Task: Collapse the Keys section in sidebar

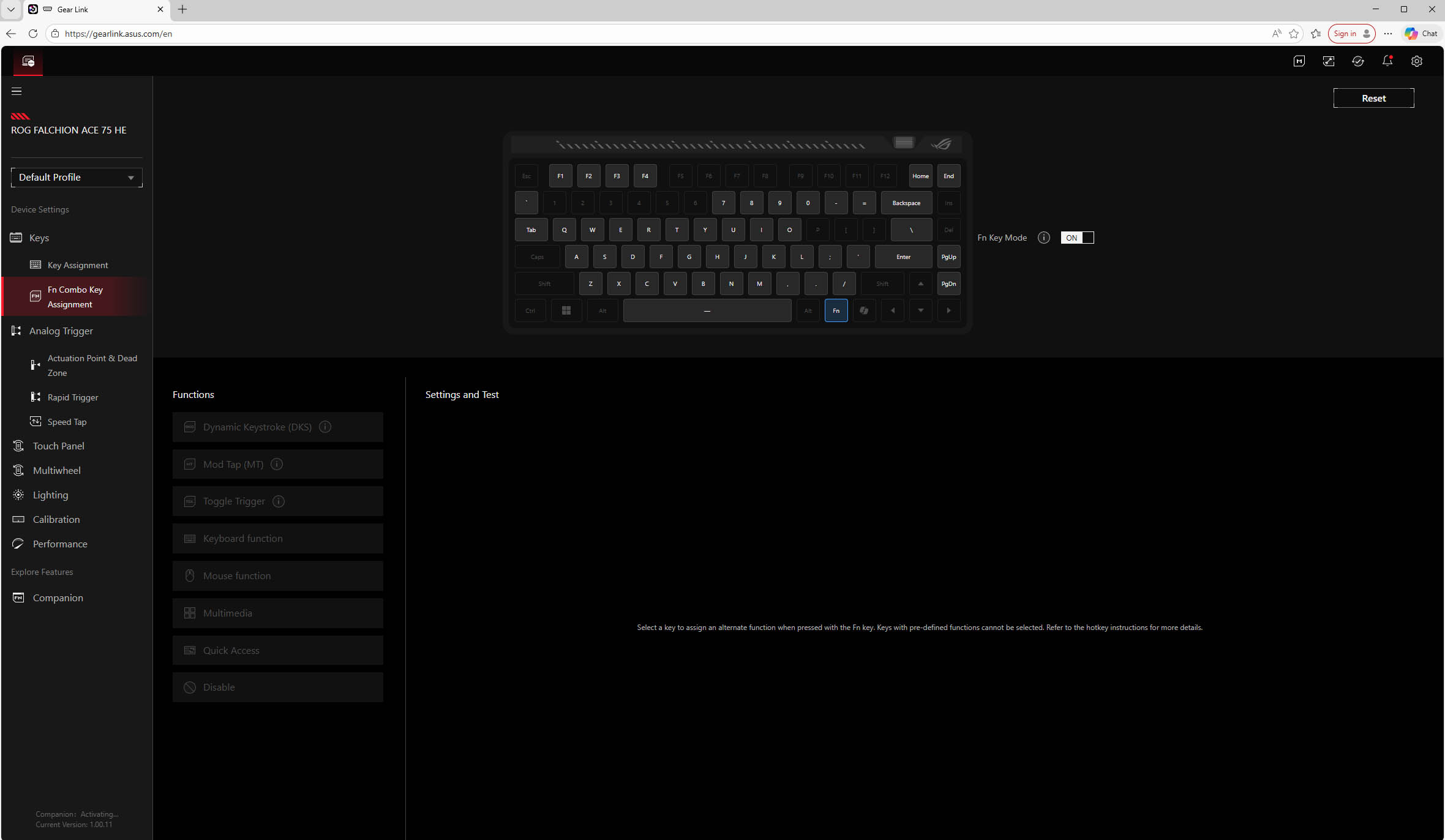Action: coord(39,238)
